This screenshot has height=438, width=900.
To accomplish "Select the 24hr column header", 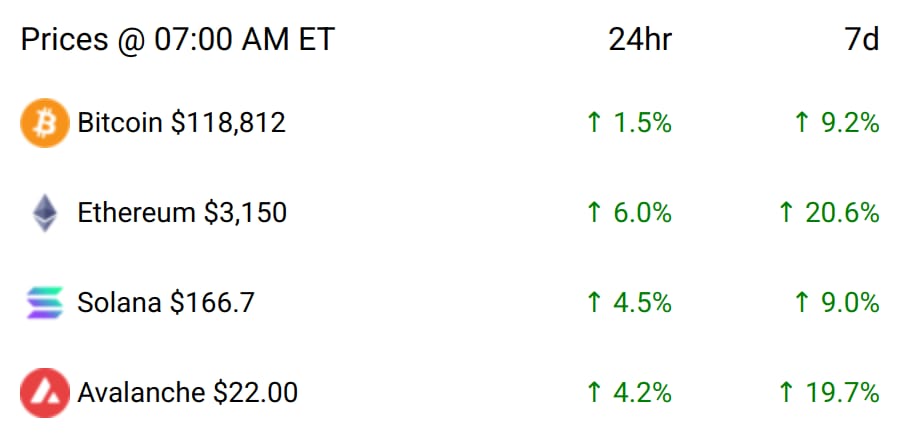I will pos(640,40).
